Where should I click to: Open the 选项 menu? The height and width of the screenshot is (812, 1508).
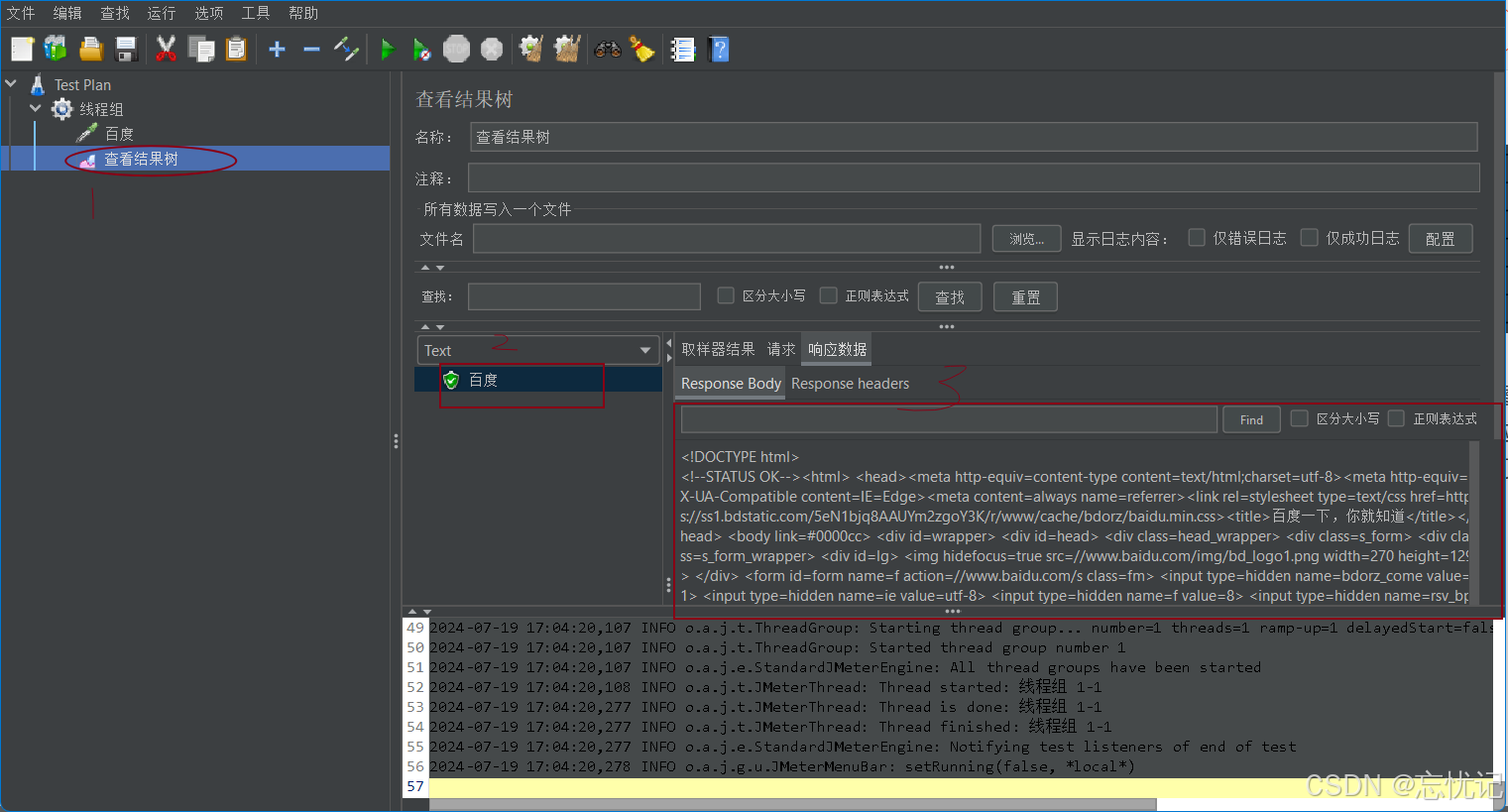click(209, 13)
